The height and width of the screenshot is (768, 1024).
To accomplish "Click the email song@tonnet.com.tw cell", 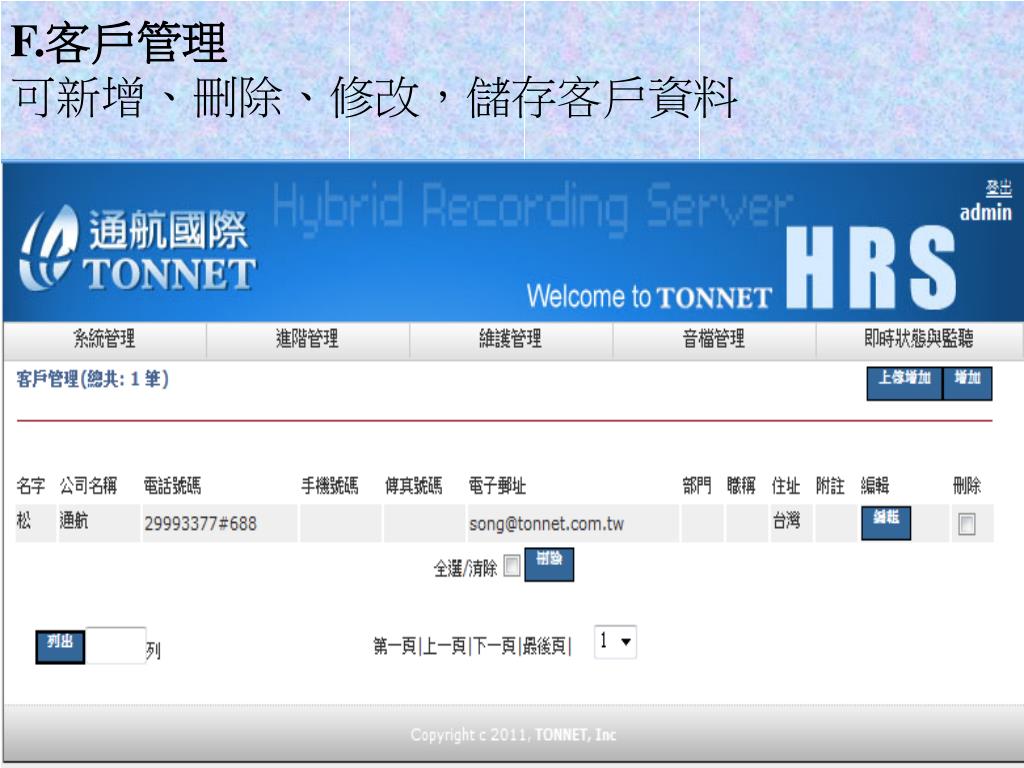I will 573,524.
